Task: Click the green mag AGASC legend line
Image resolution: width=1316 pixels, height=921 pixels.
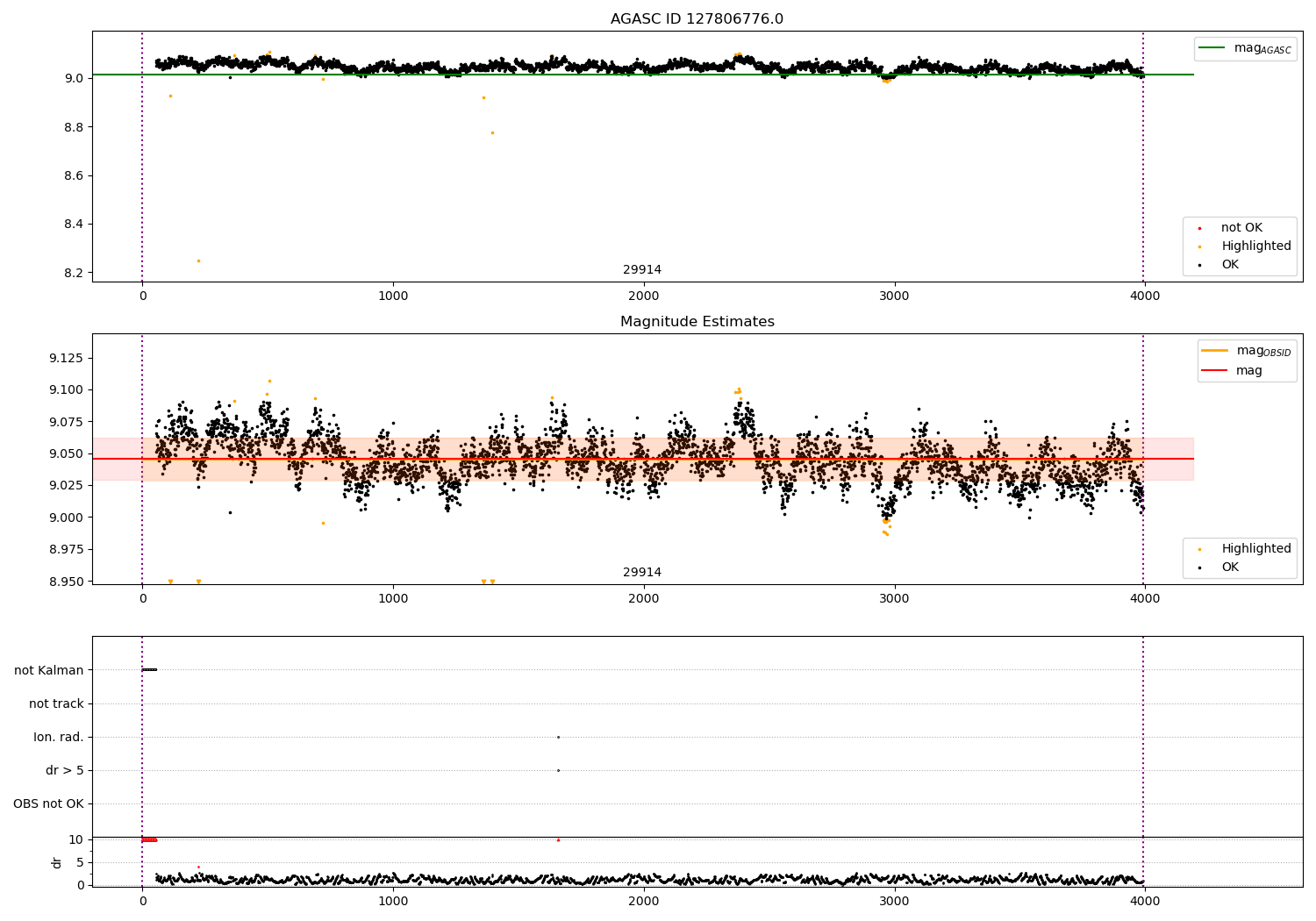Action: click(1212, 48)
